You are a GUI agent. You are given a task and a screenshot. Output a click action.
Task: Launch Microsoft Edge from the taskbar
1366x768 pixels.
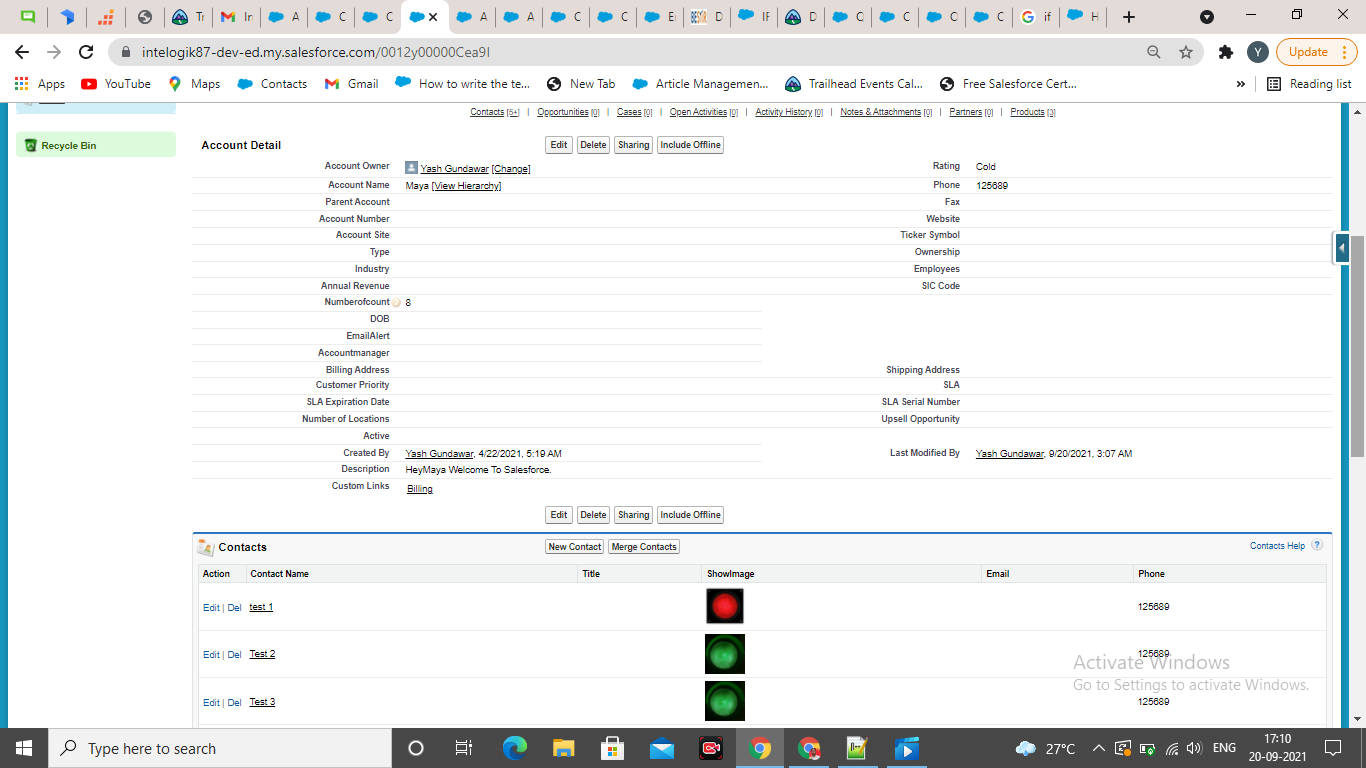(x=515, y=748)
